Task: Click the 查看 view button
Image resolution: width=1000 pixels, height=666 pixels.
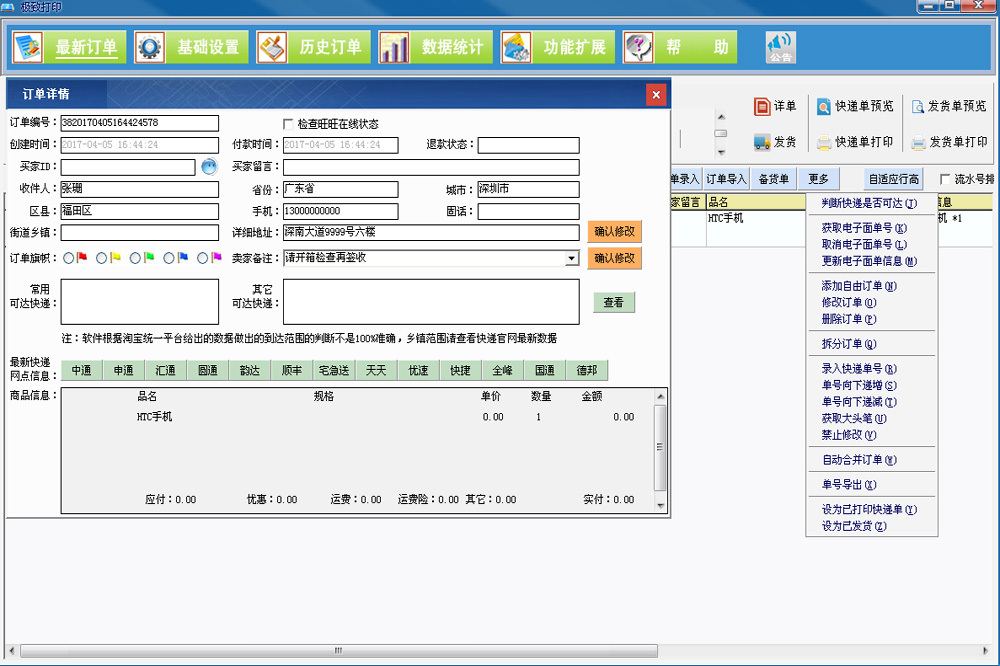Action: coord(613,302)
